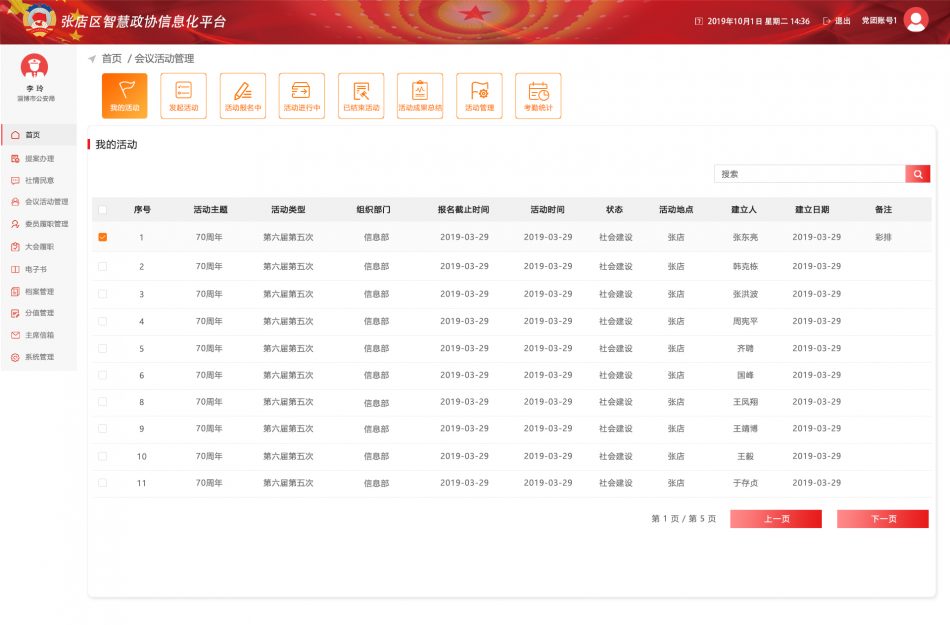Open the 考勤统计 attendance statistics icon
The width and height of the screenshot is (950, 625).
538,95
